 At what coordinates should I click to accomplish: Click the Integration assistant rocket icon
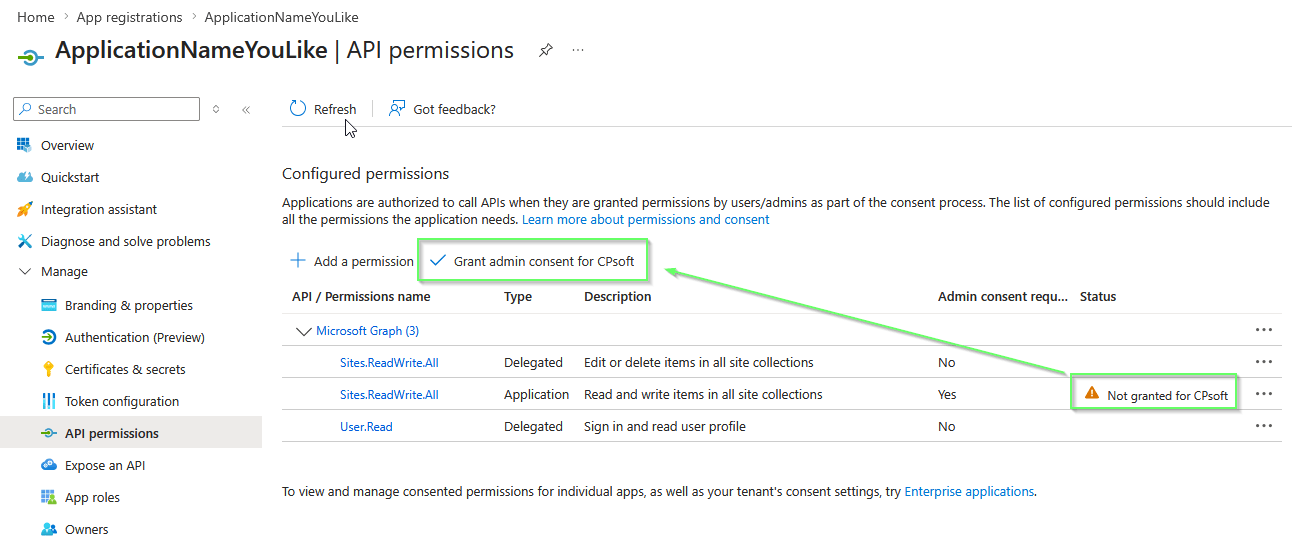(x=25, y=209)
